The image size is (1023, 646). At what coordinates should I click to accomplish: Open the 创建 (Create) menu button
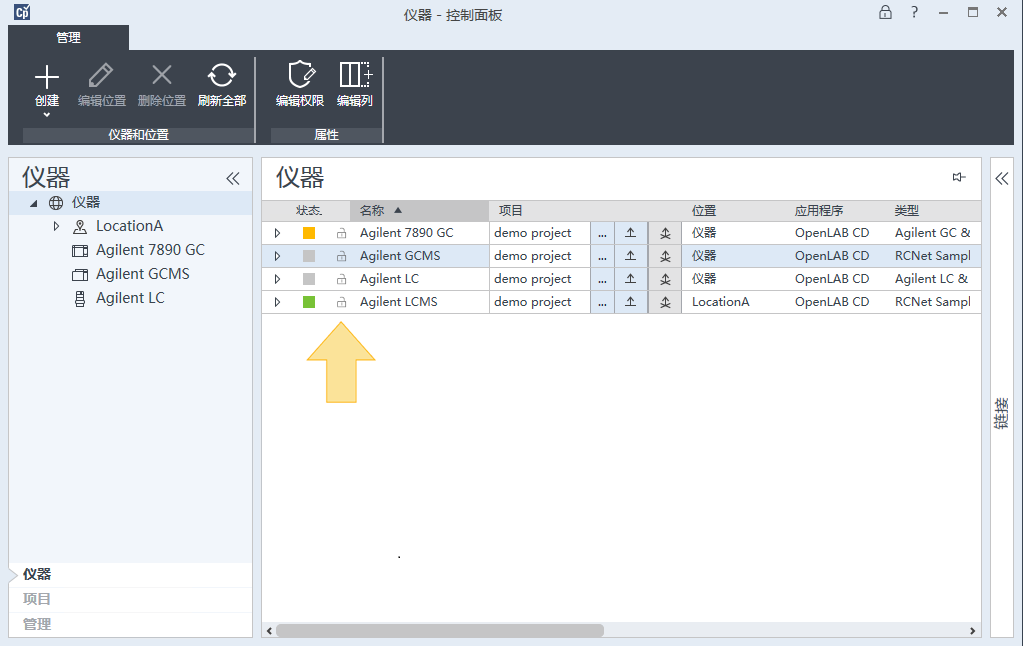(x=47, y=90)
